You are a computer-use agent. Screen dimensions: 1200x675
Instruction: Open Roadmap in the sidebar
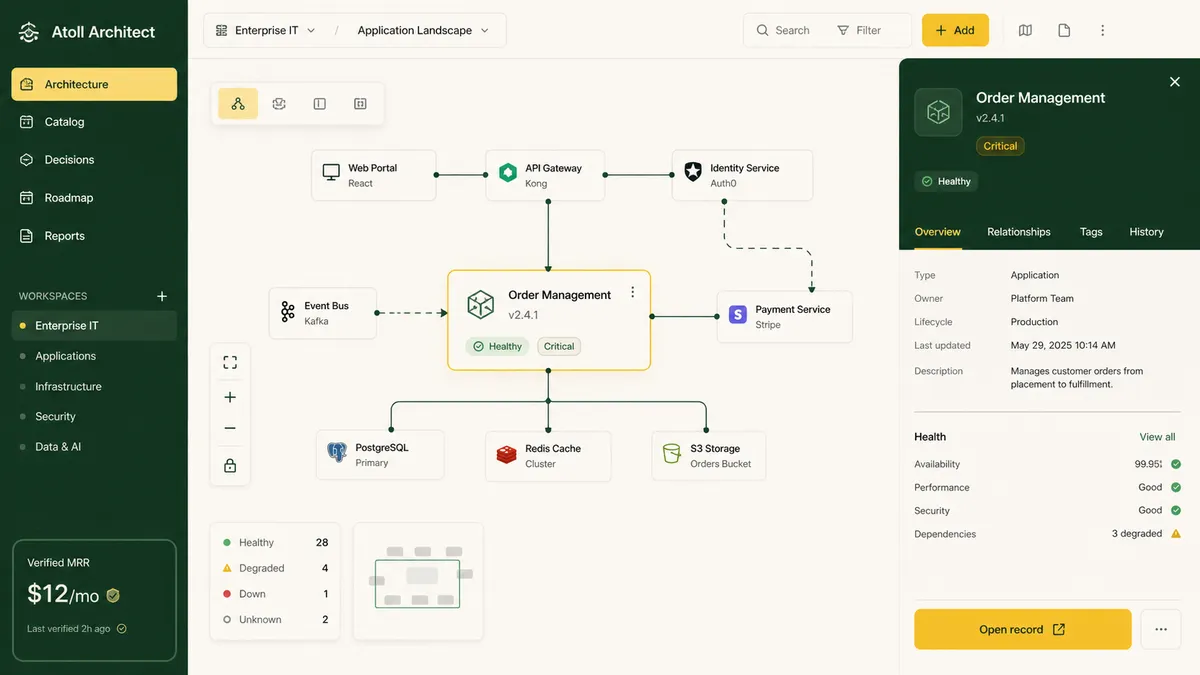94,198
